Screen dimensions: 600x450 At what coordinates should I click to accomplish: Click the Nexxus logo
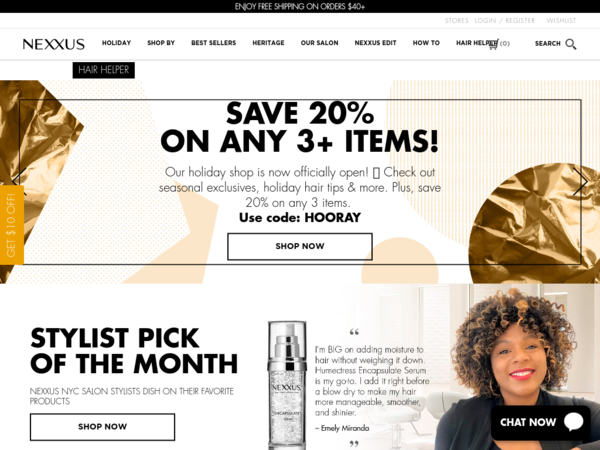tap(54, 44)
